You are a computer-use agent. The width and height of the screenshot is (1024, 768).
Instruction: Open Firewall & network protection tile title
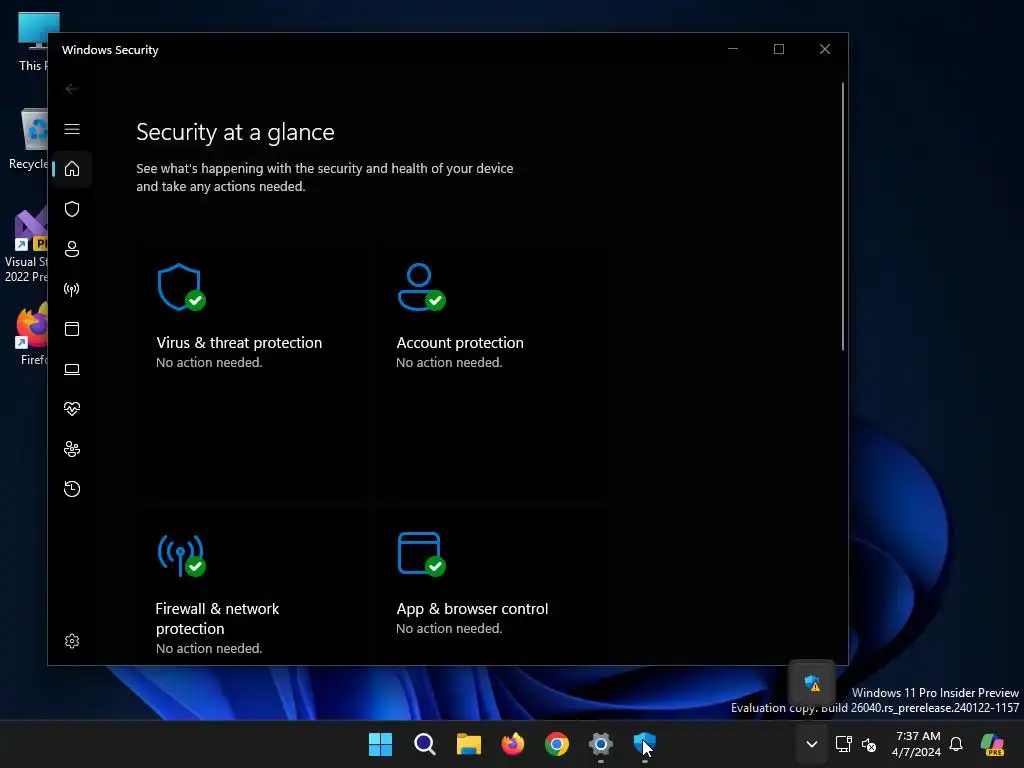[x=217, y=618]
